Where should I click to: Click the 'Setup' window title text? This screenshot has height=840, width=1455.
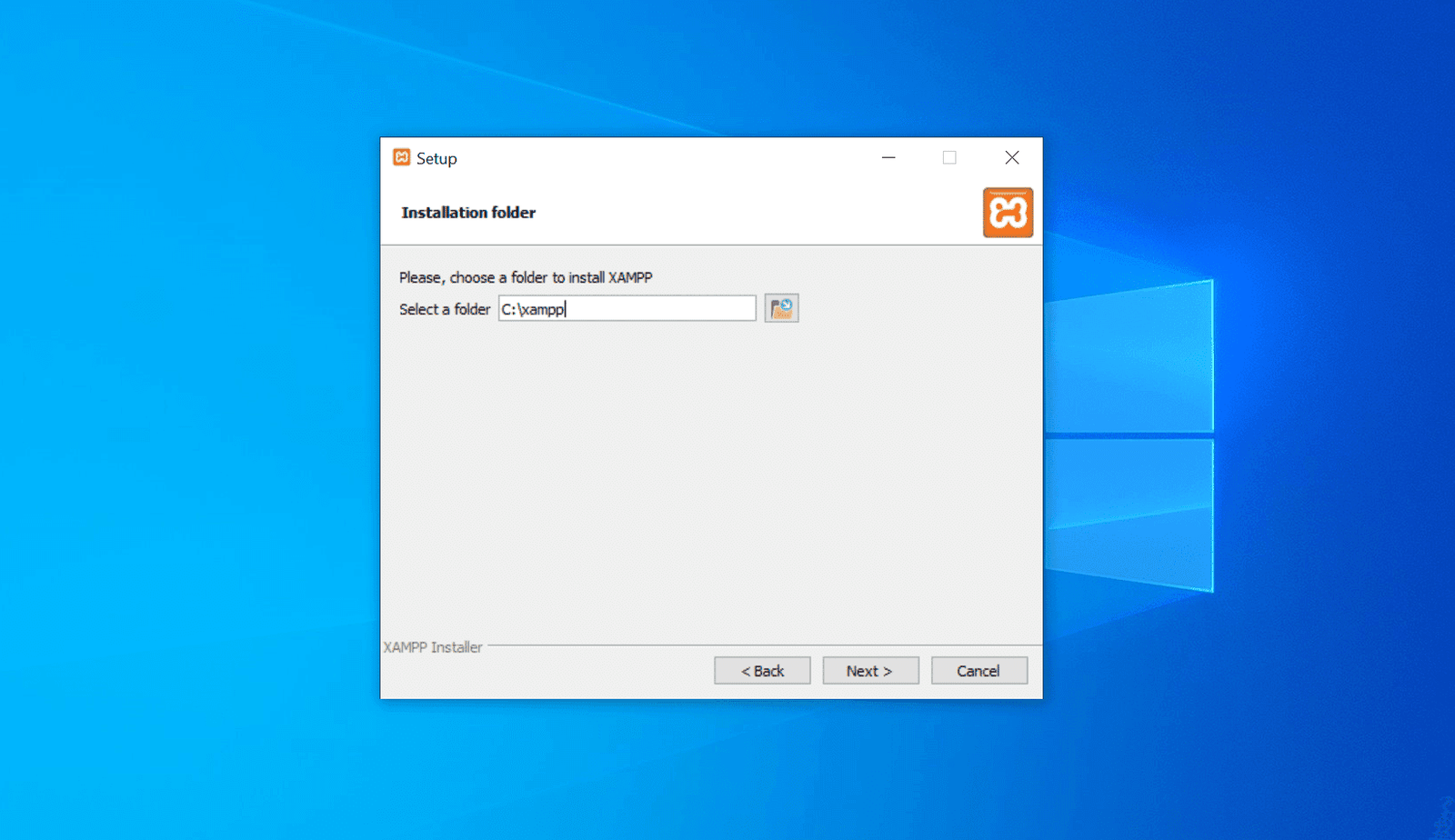pyautogui.click(x=436, y=158)
